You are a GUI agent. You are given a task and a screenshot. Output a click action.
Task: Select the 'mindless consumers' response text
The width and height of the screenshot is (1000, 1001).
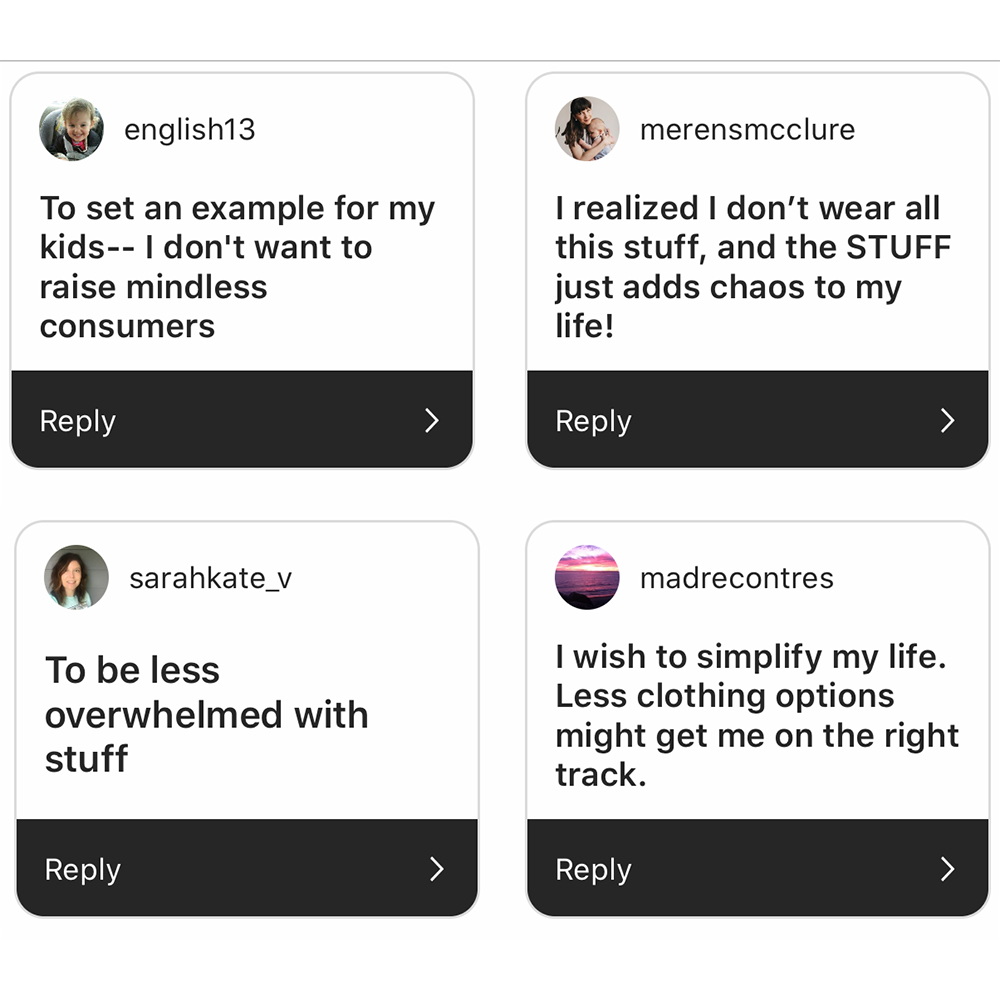tap(238, 267)
